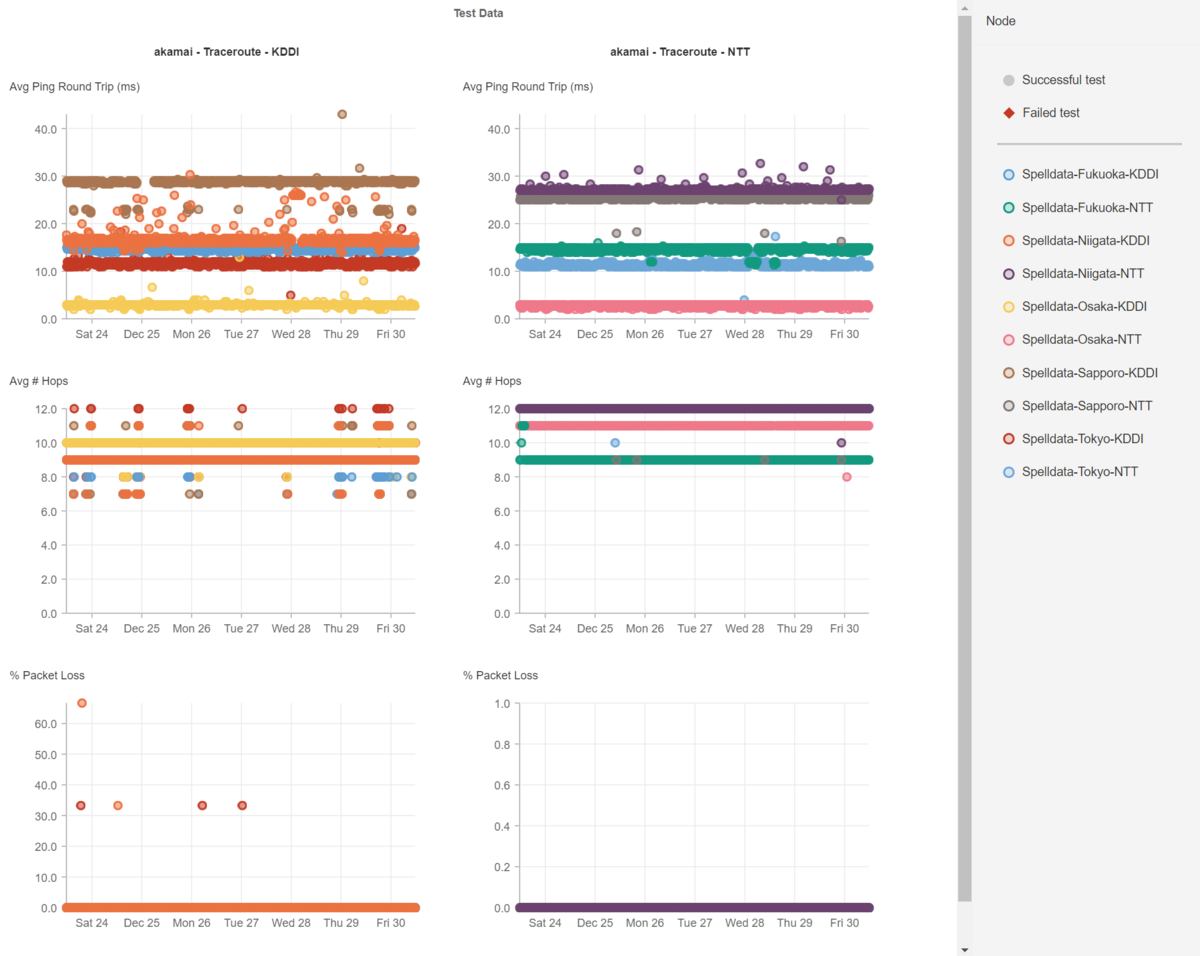Click NTT Avg Ping Round Trip (ms) label
The image size is (1200, 956).
click(528, 87)
